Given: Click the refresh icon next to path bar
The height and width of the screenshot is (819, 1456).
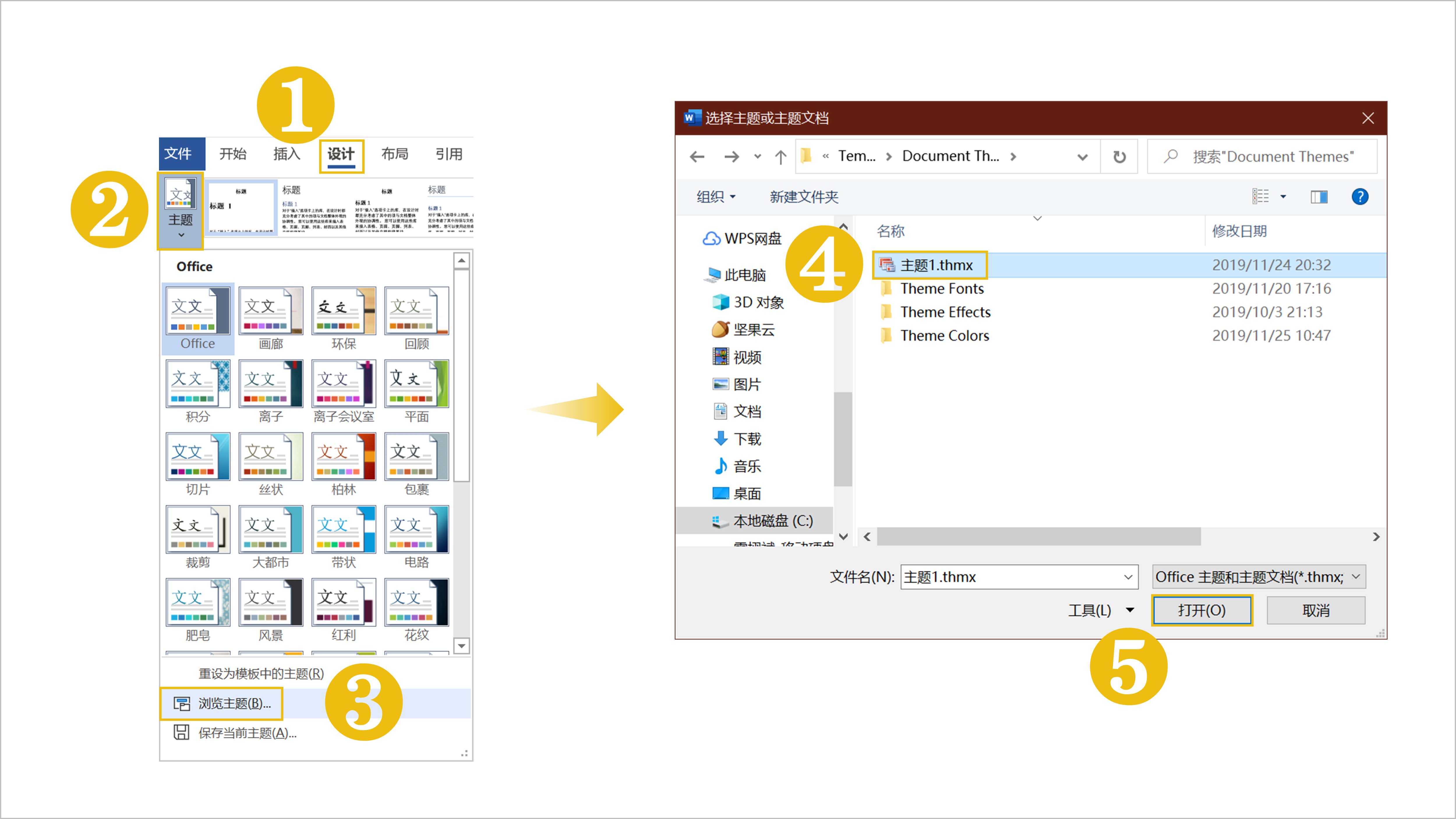Looking at the screenshot, I should tap(1119, 157).
